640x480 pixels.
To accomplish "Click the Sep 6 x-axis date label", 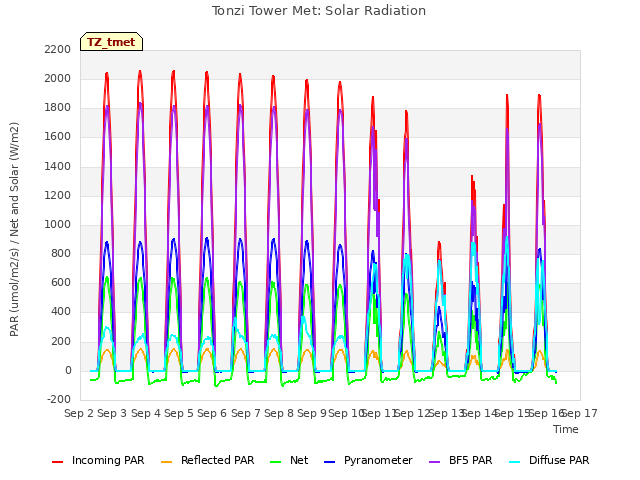I will pos(212,413).
